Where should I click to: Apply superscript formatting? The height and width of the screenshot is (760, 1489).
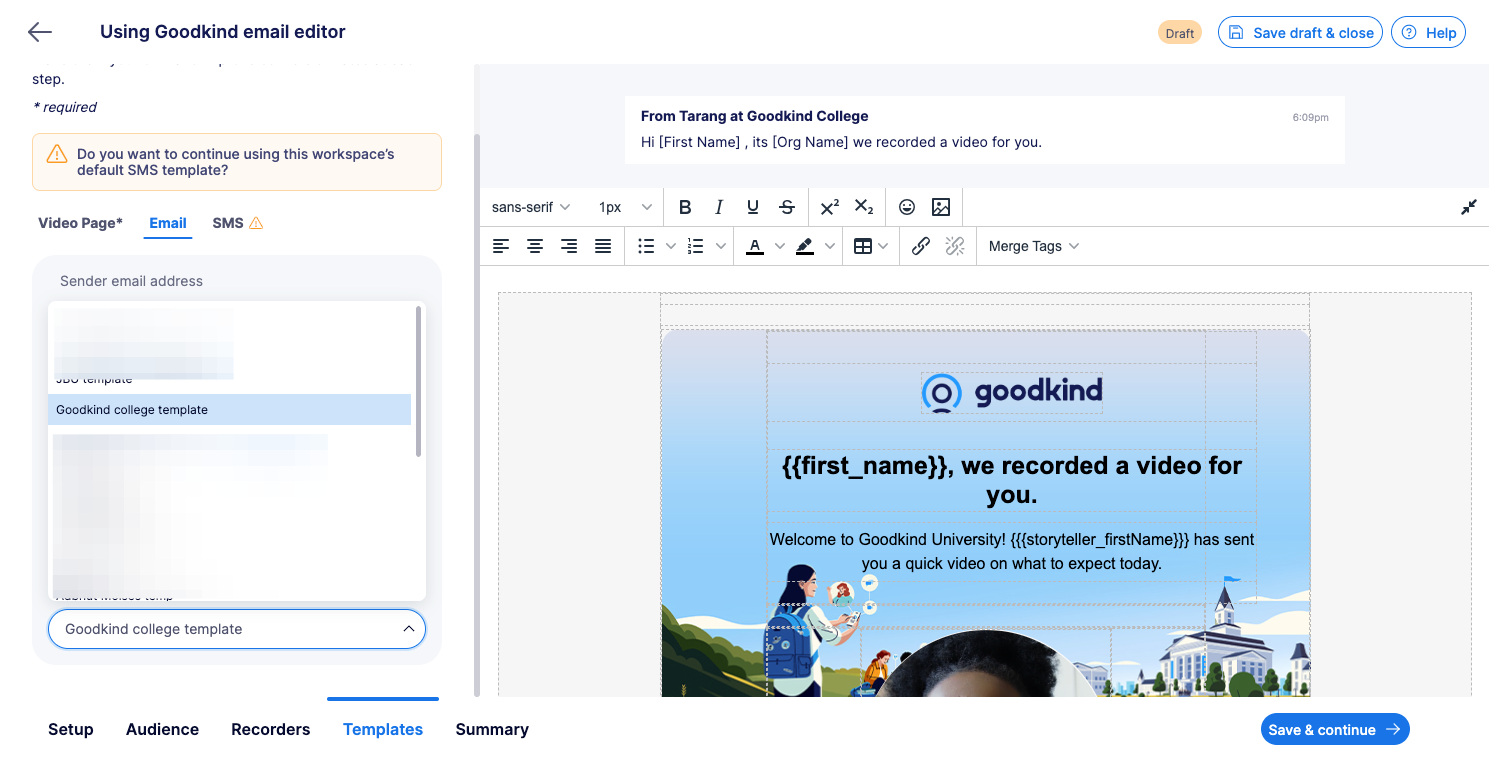pyautogui.click(x=830, y=207)
